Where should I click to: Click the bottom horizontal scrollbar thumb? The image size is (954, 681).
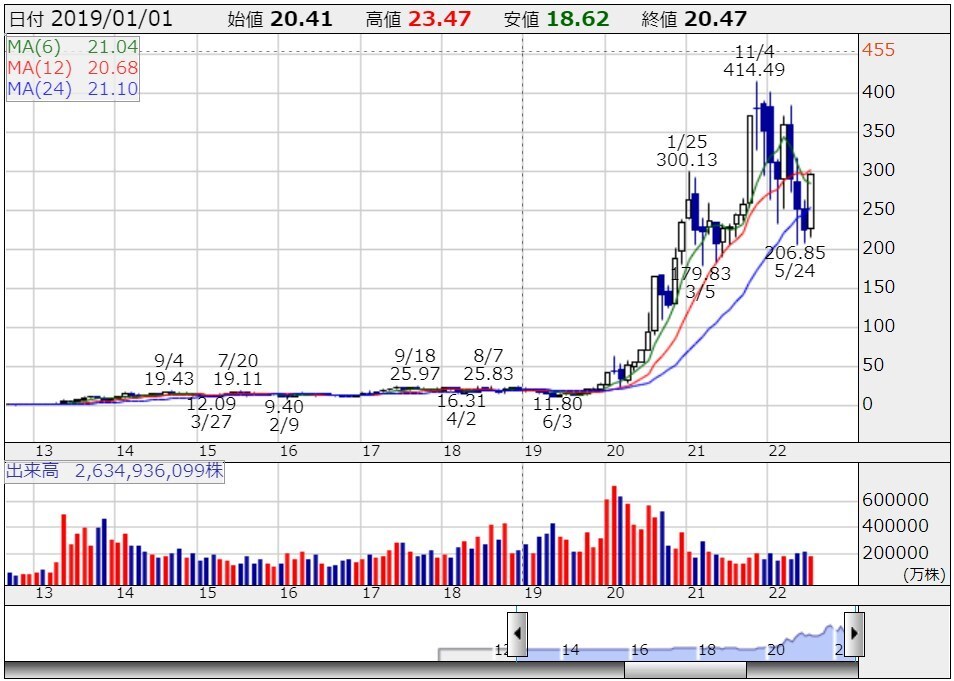(685, 670)
